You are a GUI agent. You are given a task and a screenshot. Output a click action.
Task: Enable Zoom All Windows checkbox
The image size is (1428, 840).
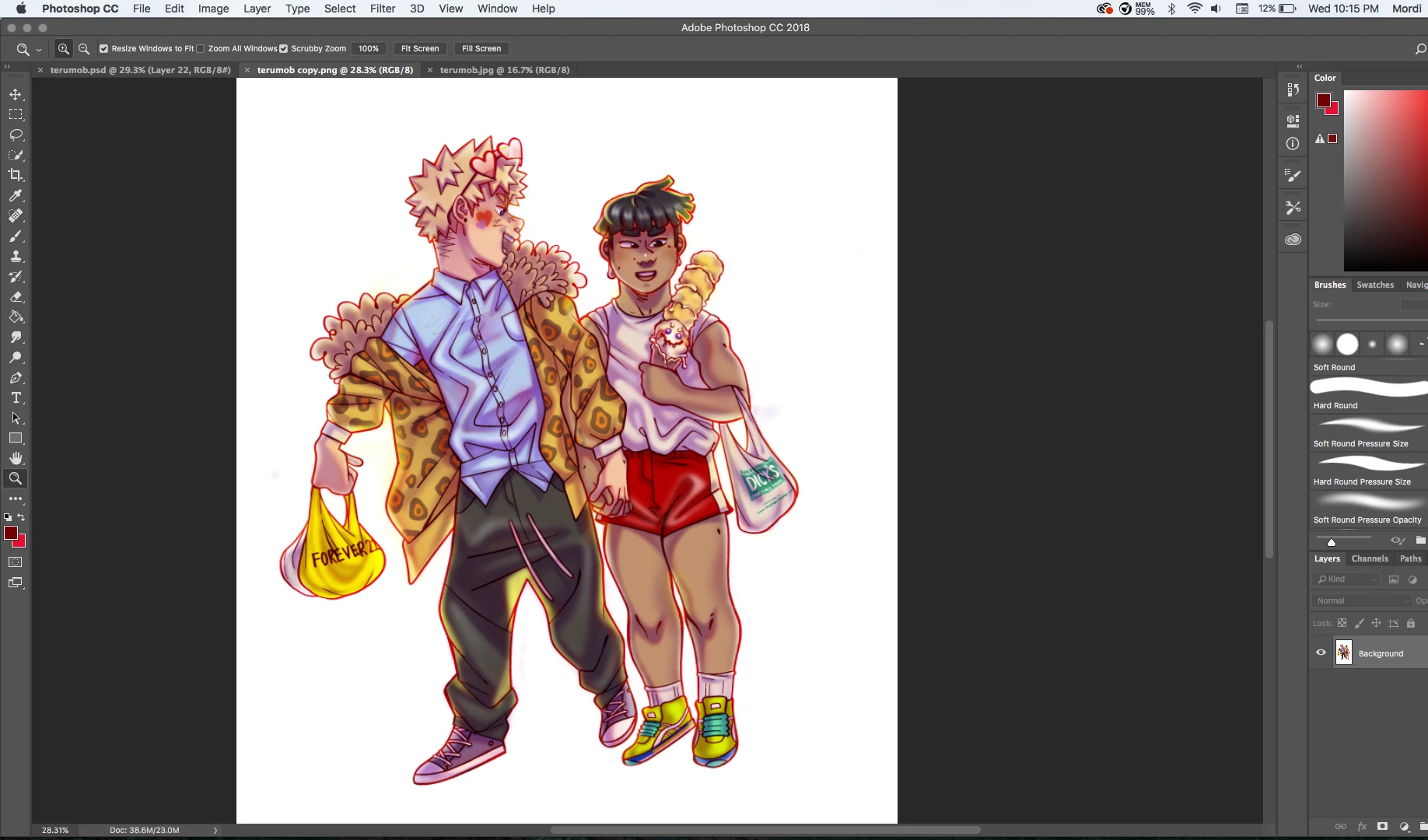201,48
